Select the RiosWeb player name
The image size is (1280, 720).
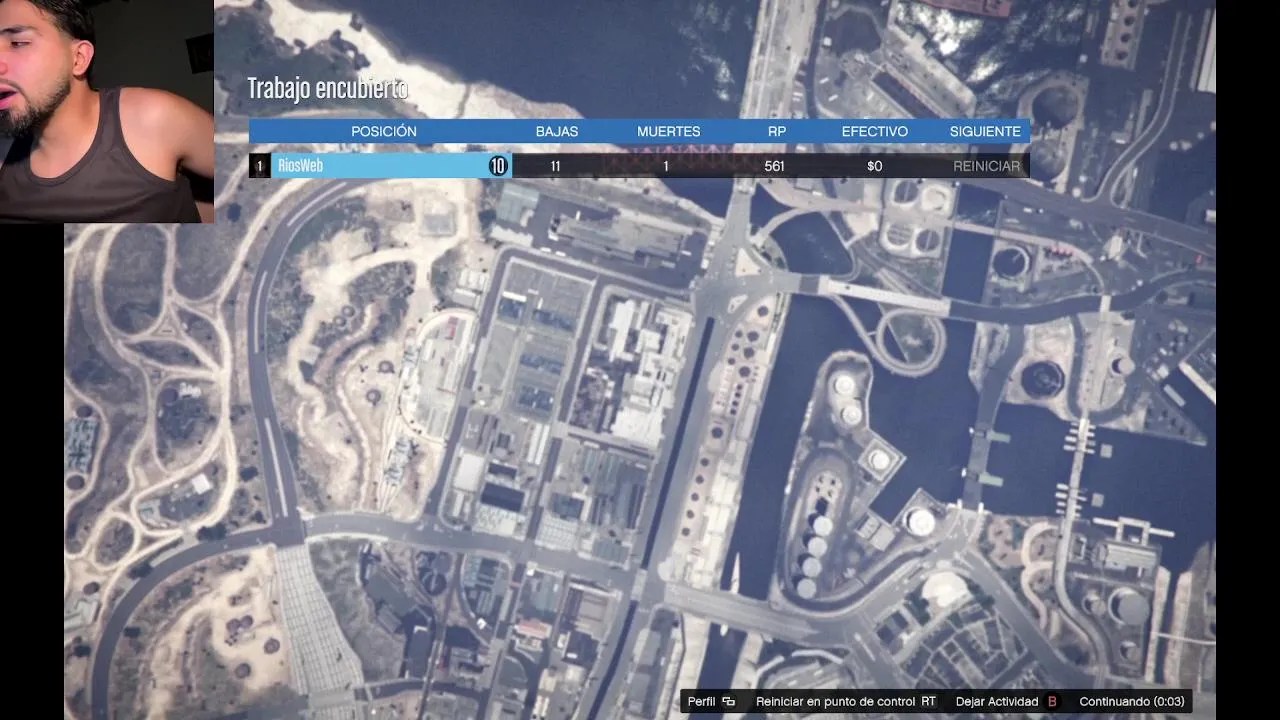(300, 166)
